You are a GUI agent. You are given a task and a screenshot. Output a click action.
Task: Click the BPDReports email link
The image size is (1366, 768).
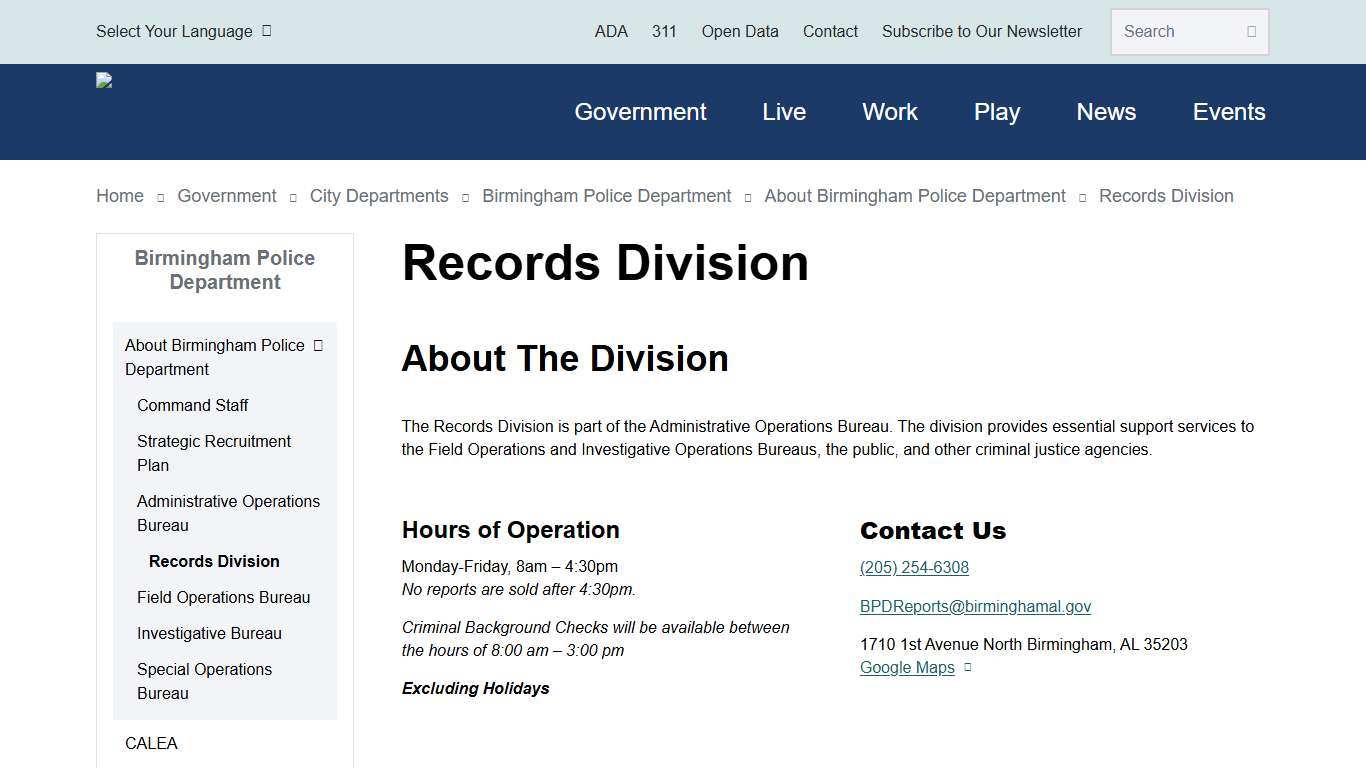(975, 606)
